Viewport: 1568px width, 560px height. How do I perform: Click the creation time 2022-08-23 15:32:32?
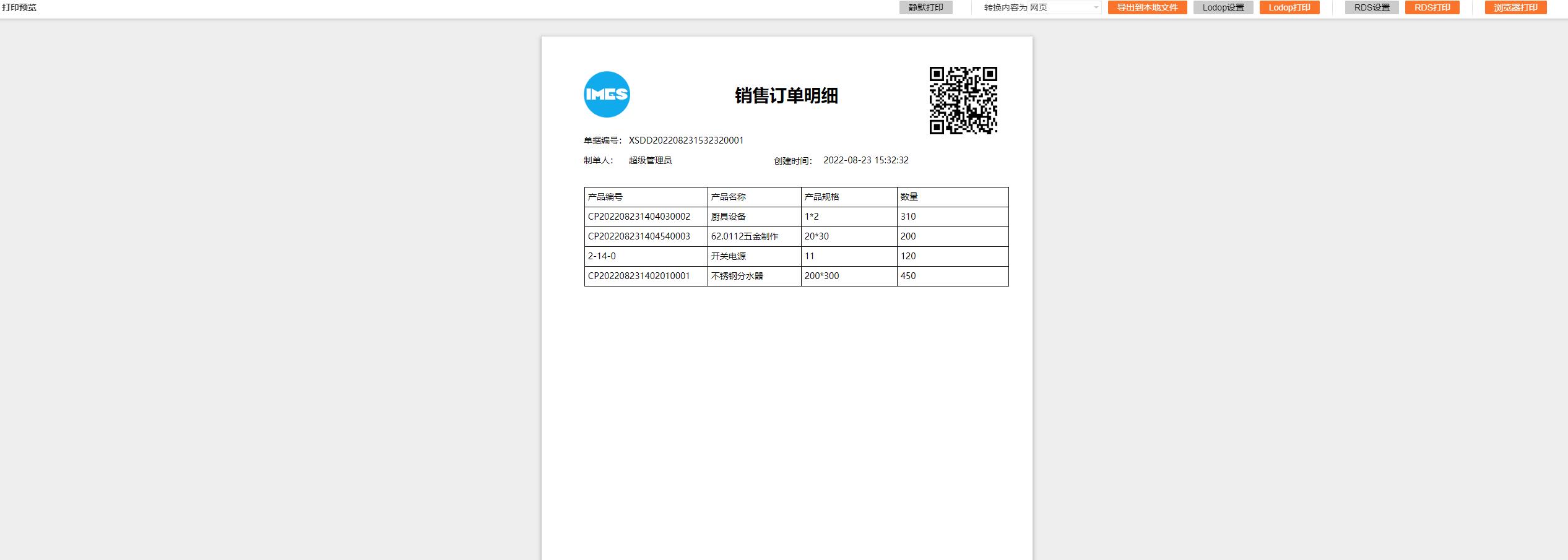click(x=866, y=160)
